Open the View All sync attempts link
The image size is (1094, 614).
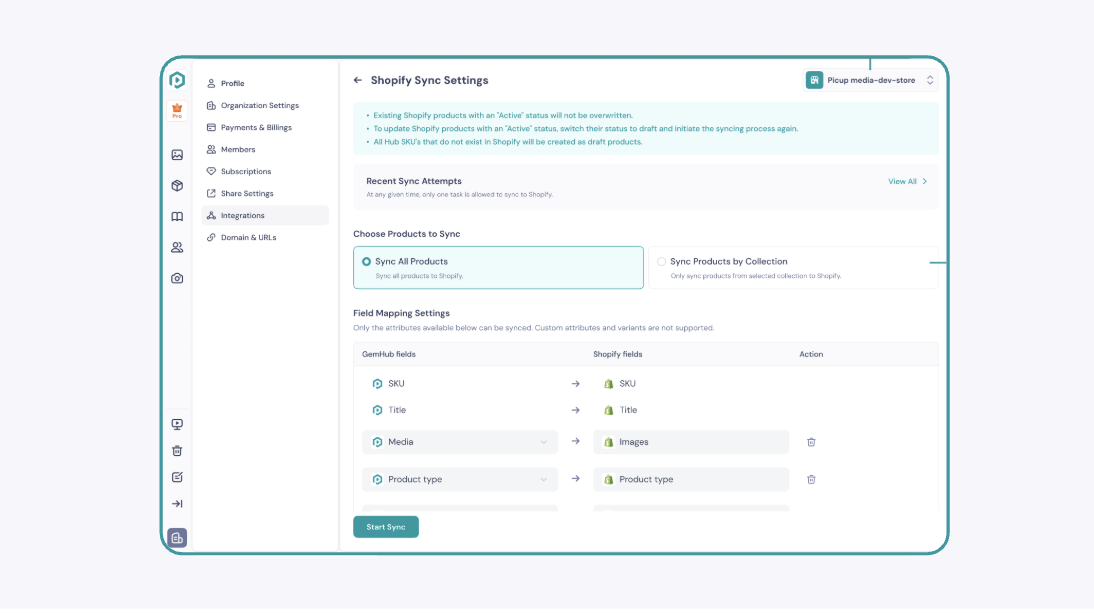coord(907,182)
